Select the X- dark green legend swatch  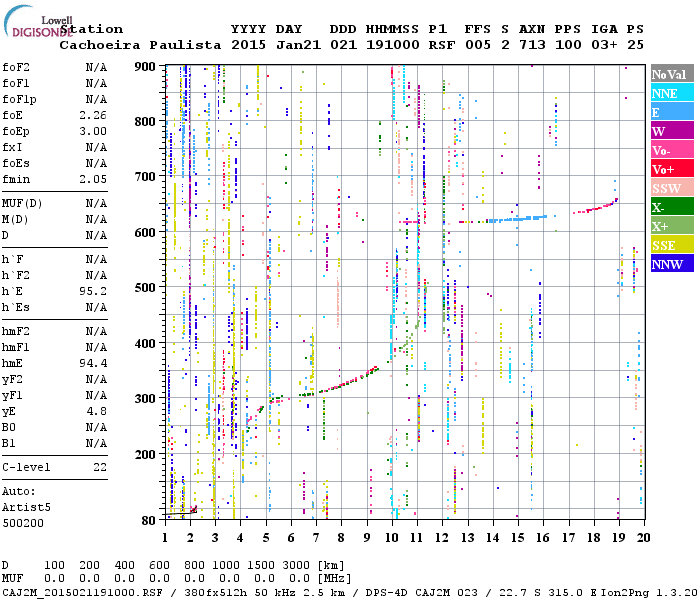click(672, 207)
